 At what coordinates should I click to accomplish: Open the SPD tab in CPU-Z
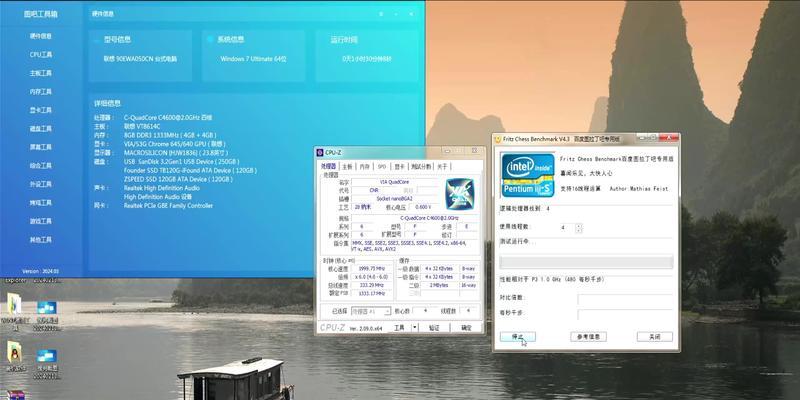point(381,166)
